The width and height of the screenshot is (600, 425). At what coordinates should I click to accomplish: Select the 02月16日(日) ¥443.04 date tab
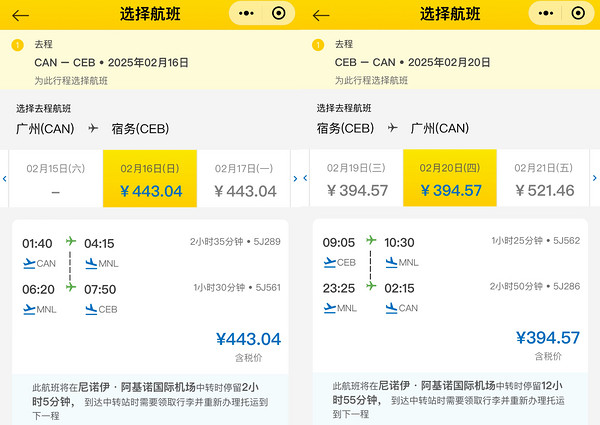150,179
